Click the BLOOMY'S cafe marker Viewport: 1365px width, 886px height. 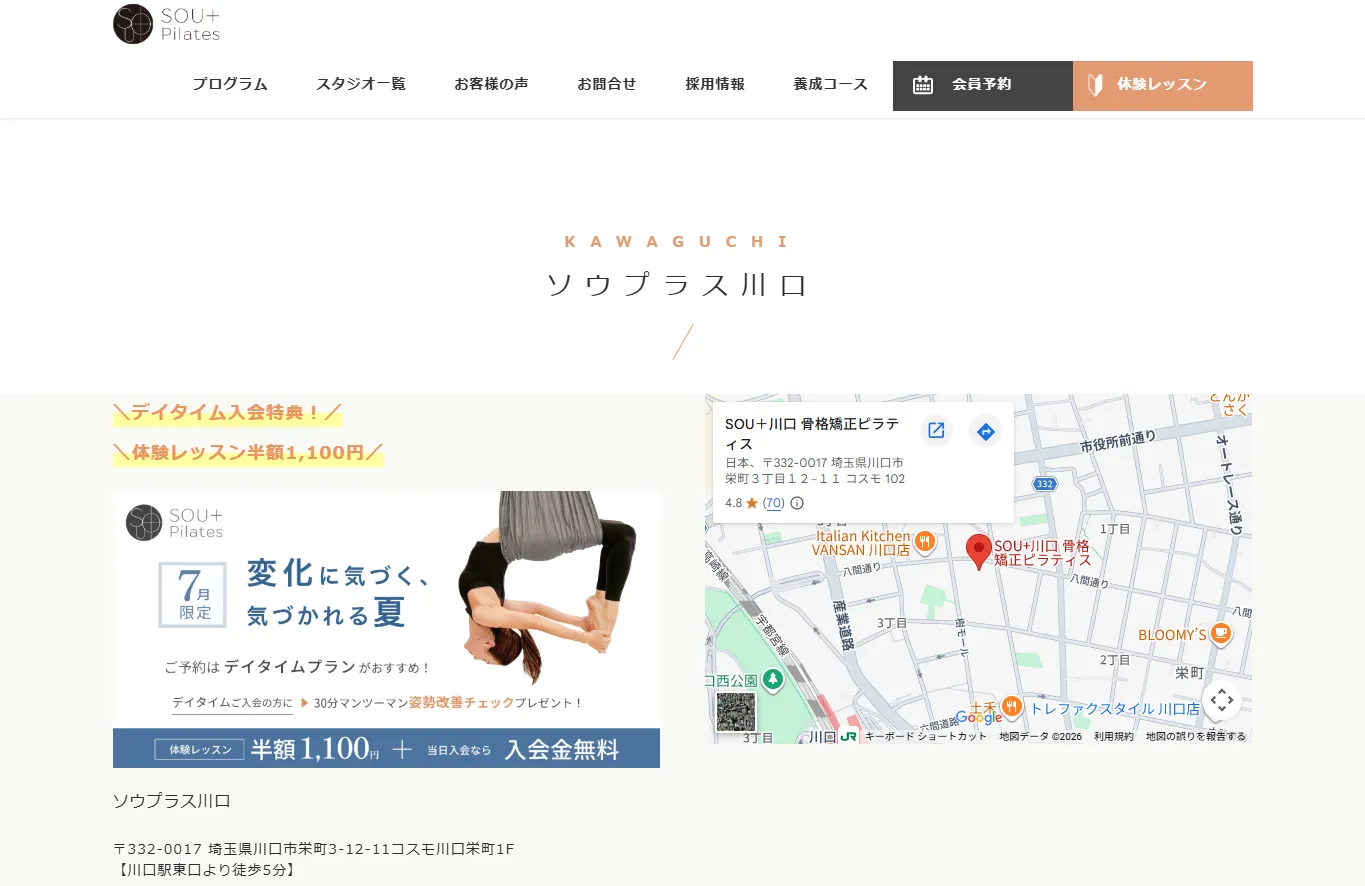pyautogui.click(x=1220, y=633)
